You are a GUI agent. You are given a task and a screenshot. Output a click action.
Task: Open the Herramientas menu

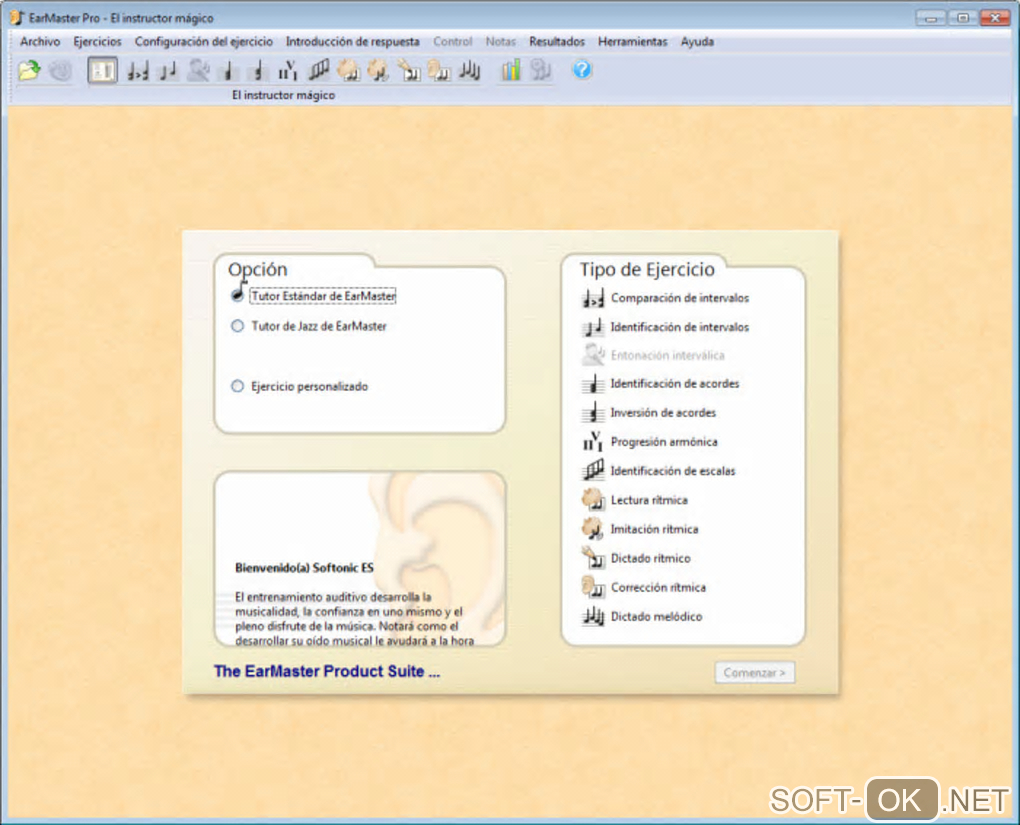coord(632,42)
